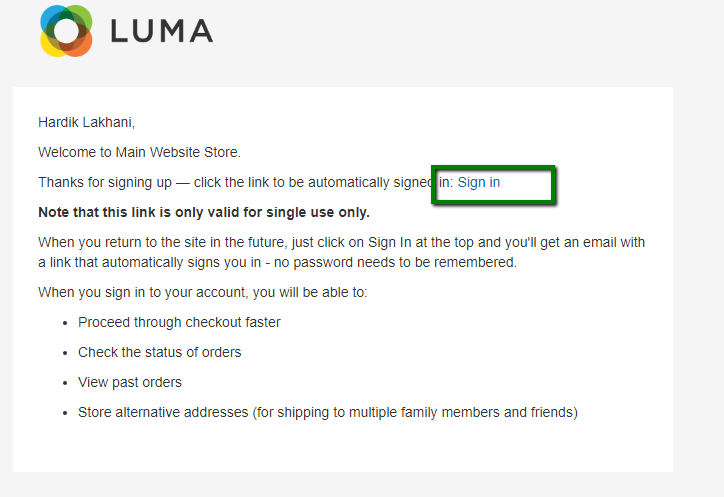
Task: Open the Sign in link
Action: pos(478,182)
